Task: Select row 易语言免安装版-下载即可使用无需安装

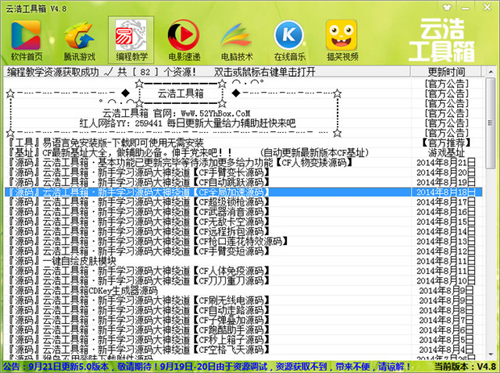Action: pyautogui.click(x=242, y=143)
